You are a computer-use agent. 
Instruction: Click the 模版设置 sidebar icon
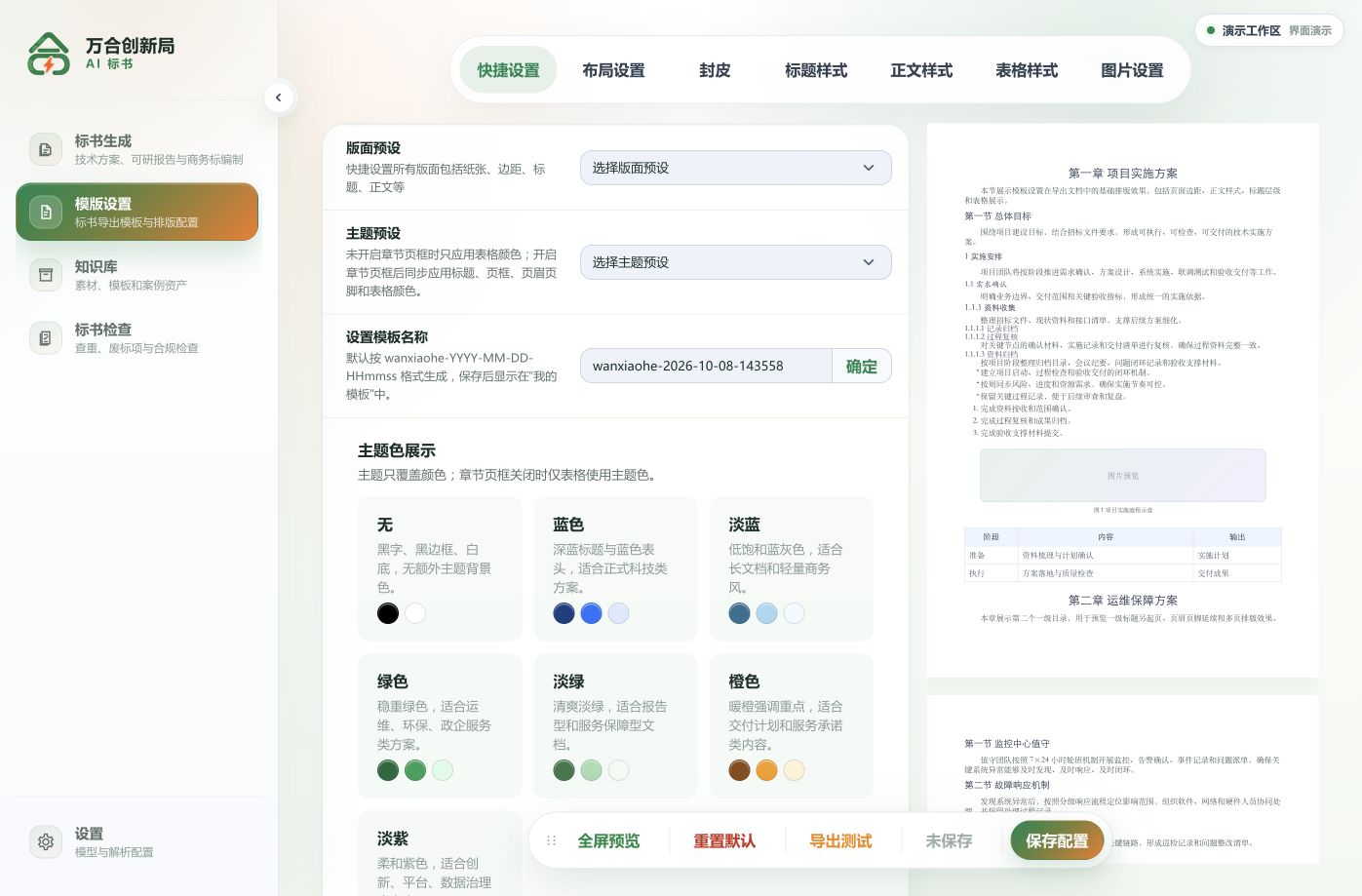tap(45, 212)
